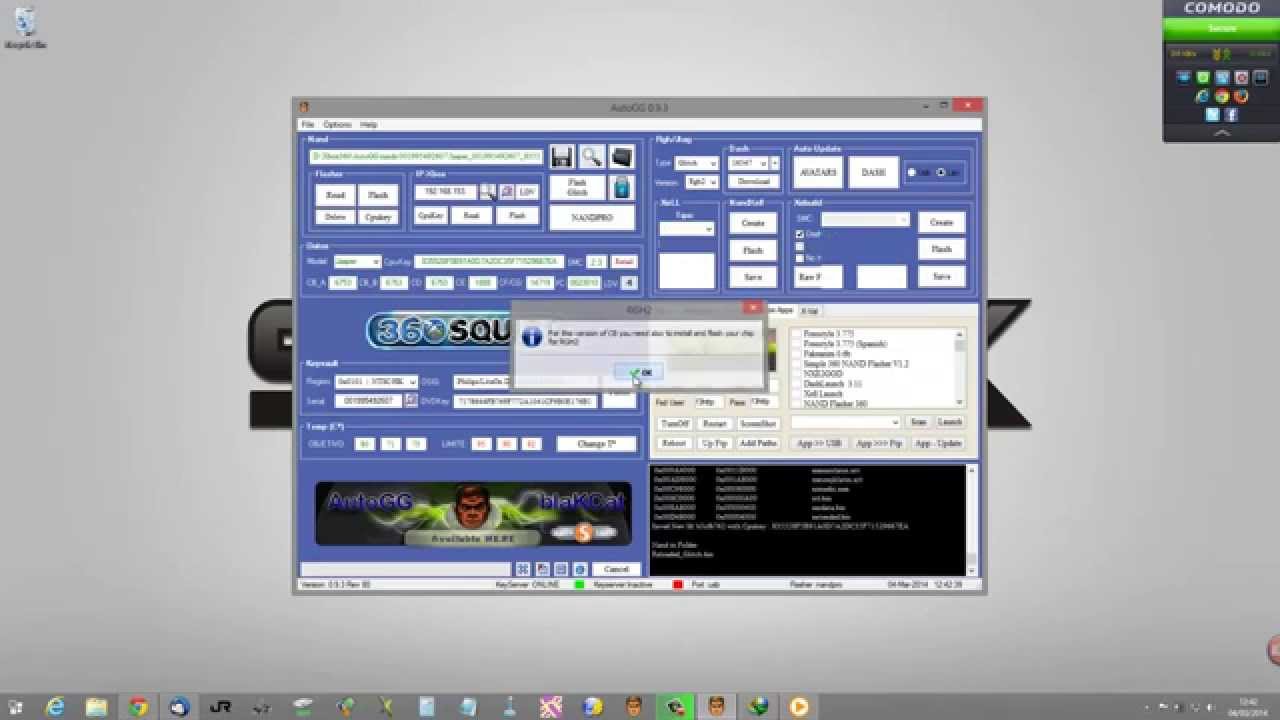
Task: Click the blue globe icon beside Cancel button
Action: tap(579, 569)
